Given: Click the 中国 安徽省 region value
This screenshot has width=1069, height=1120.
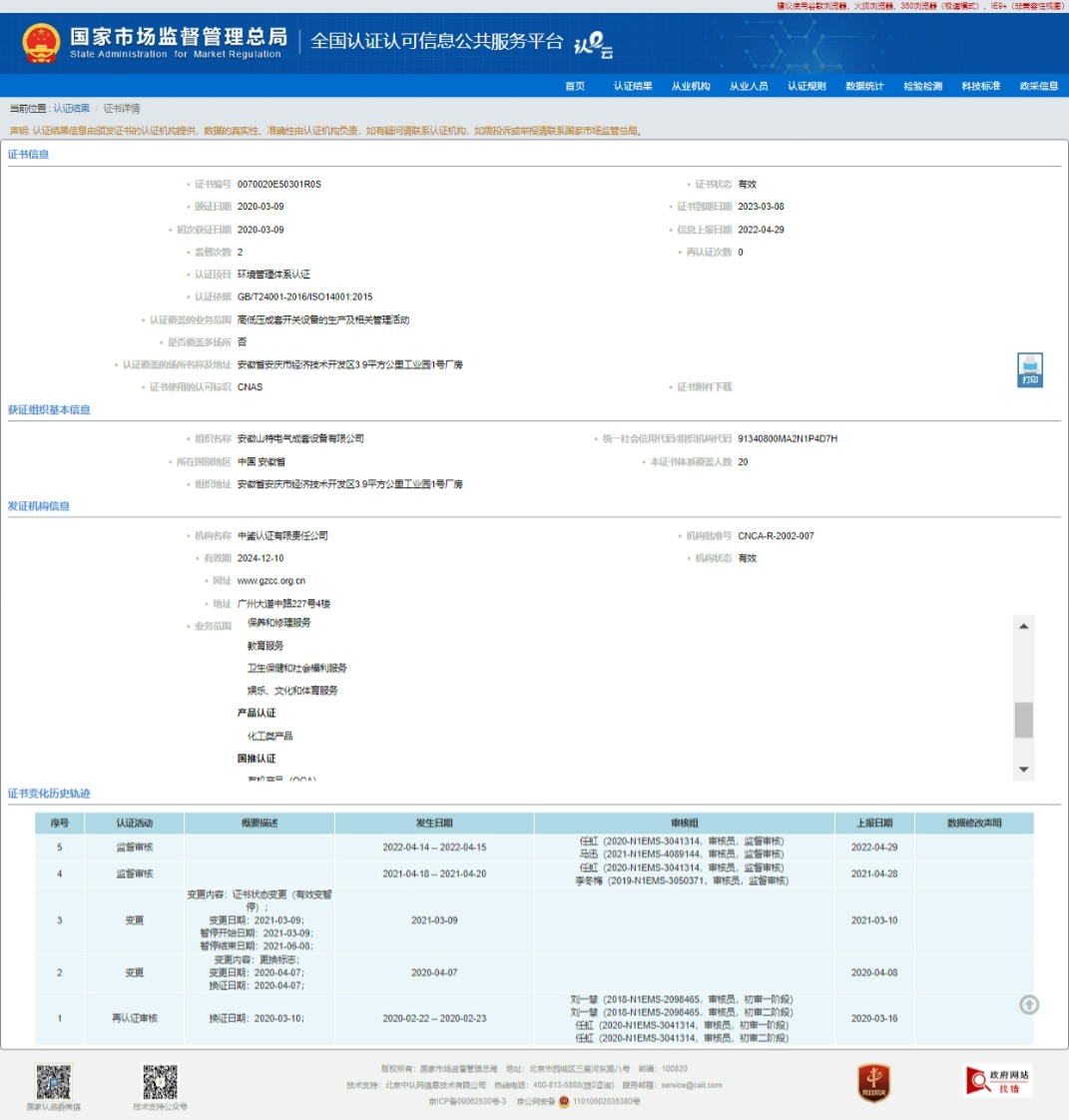Looking at the screenshot, I should pyautogui.click(x=262, y=462).
